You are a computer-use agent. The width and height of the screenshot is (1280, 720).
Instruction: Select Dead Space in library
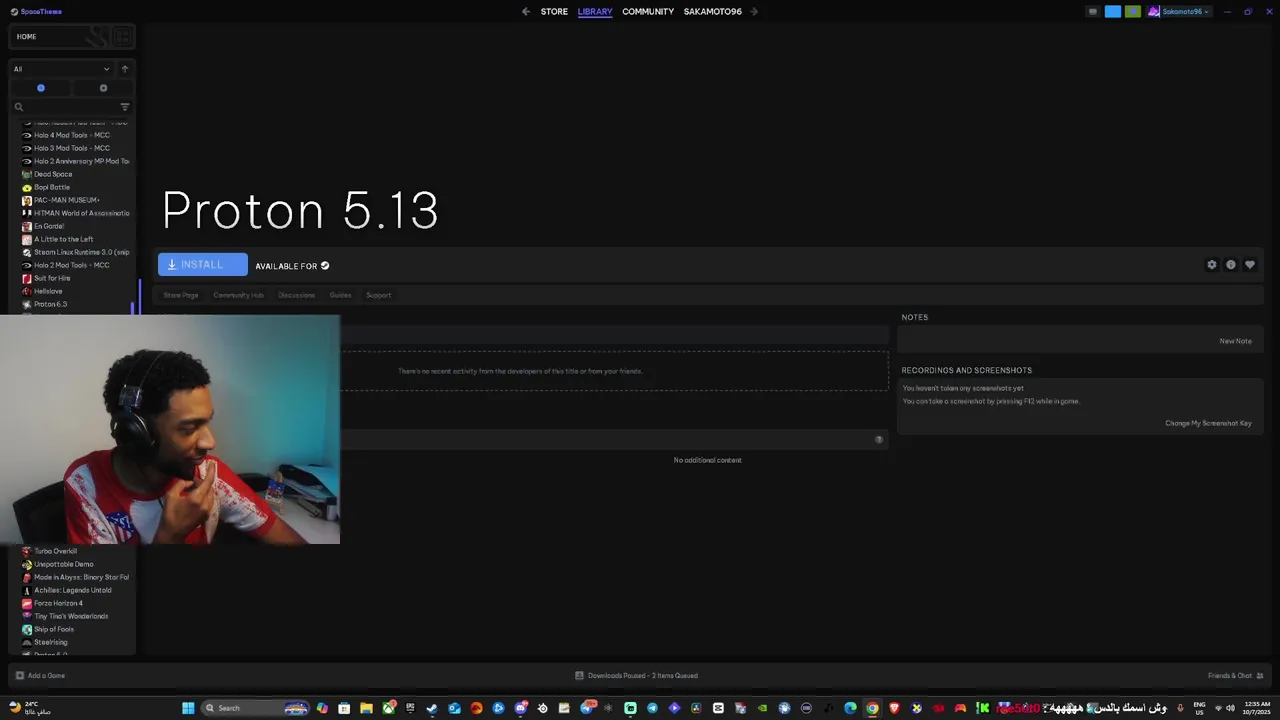tap(52, 174)
